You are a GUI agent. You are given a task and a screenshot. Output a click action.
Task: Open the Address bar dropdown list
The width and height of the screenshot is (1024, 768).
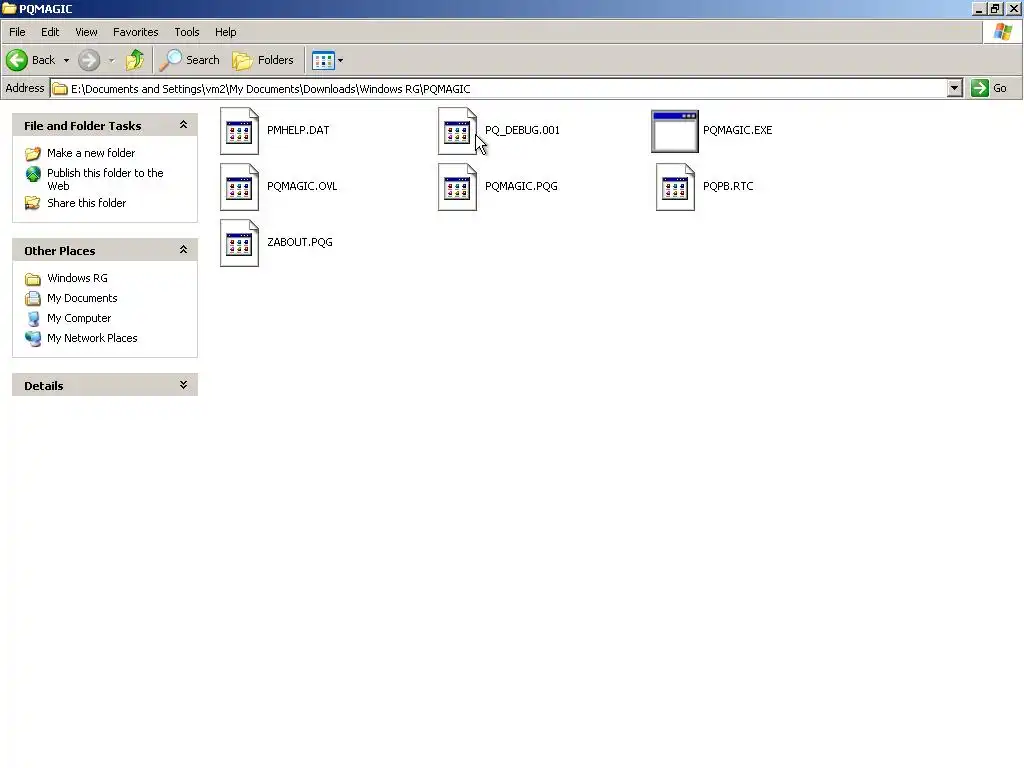click(x=954, y=88)
